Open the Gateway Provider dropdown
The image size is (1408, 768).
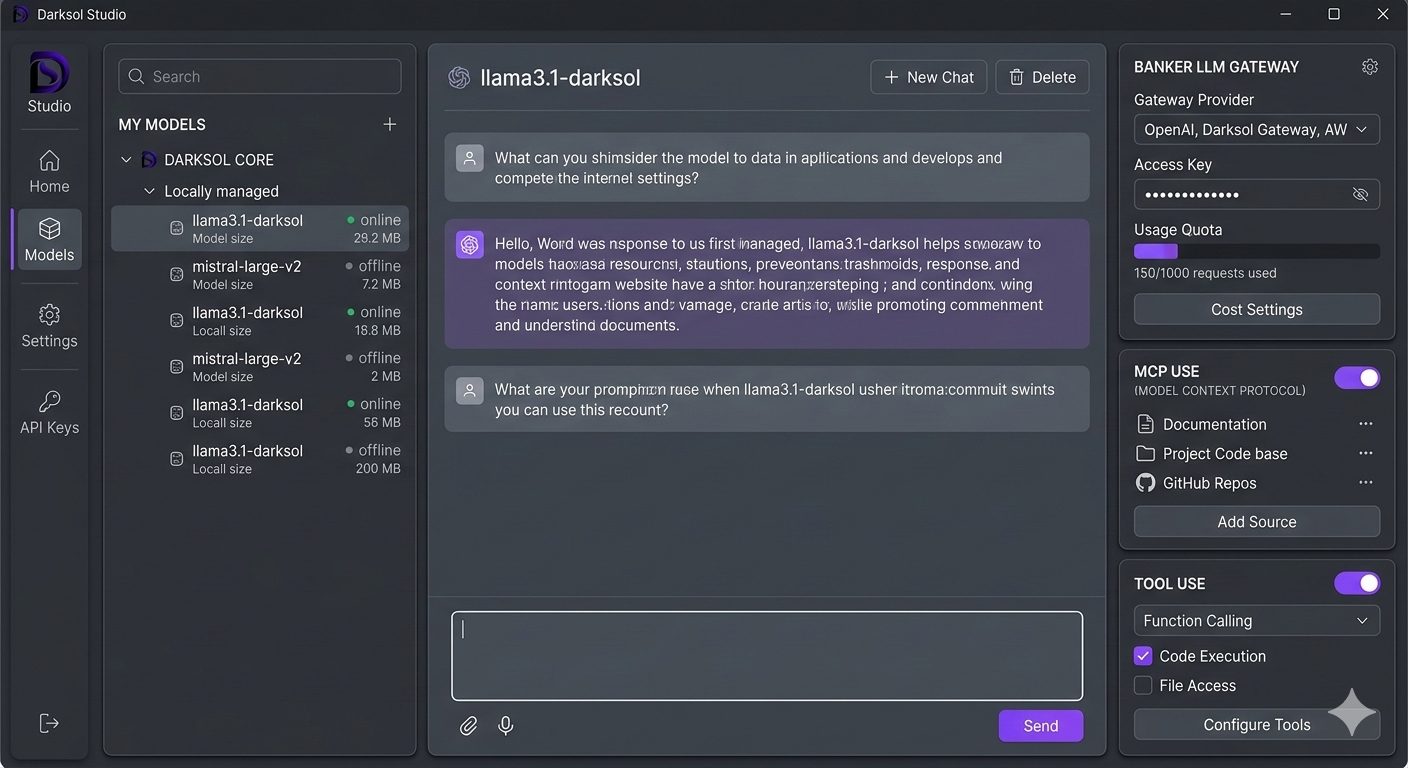1256,129
